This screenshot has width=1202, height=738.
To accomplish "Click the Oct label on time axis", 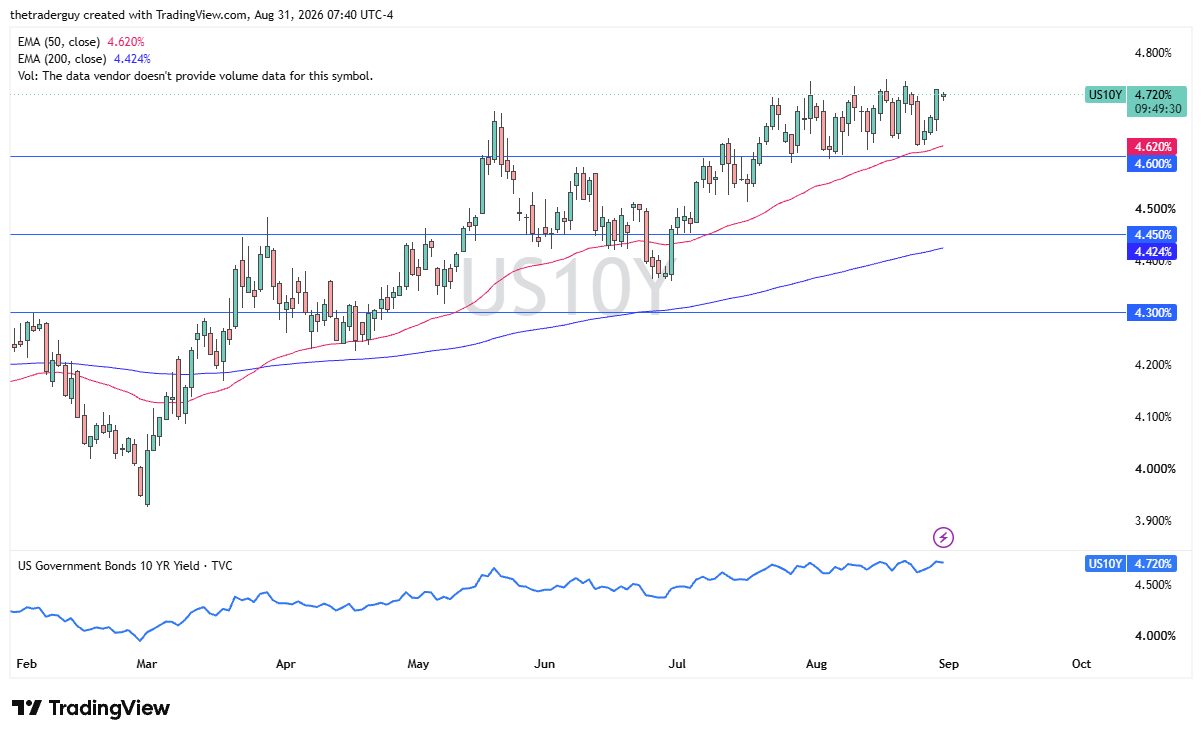I will (1081, 663).
